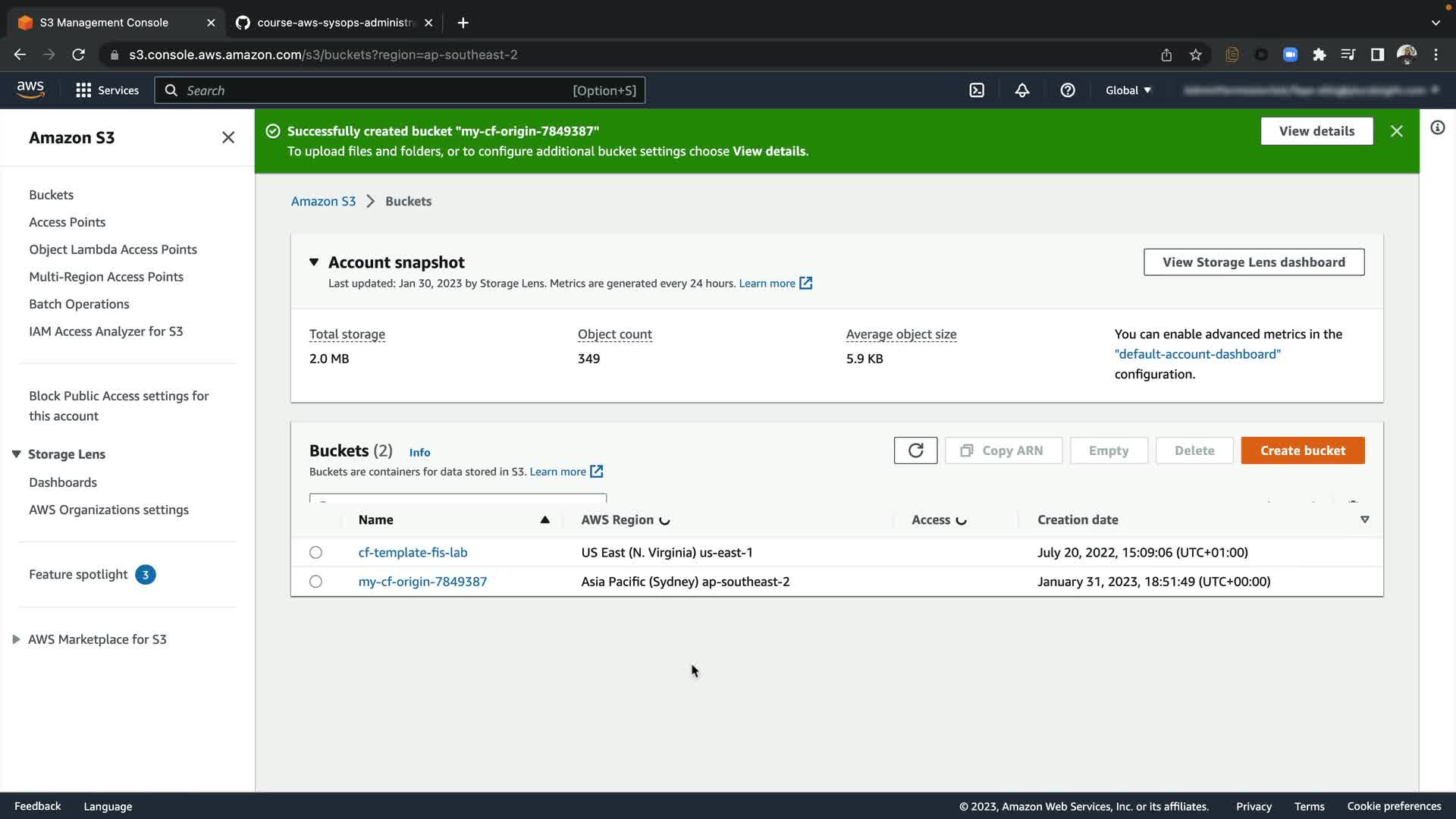Click the AWS logo home icon
The width and height of the screenshot is (1456, 819).
point(30,89)
